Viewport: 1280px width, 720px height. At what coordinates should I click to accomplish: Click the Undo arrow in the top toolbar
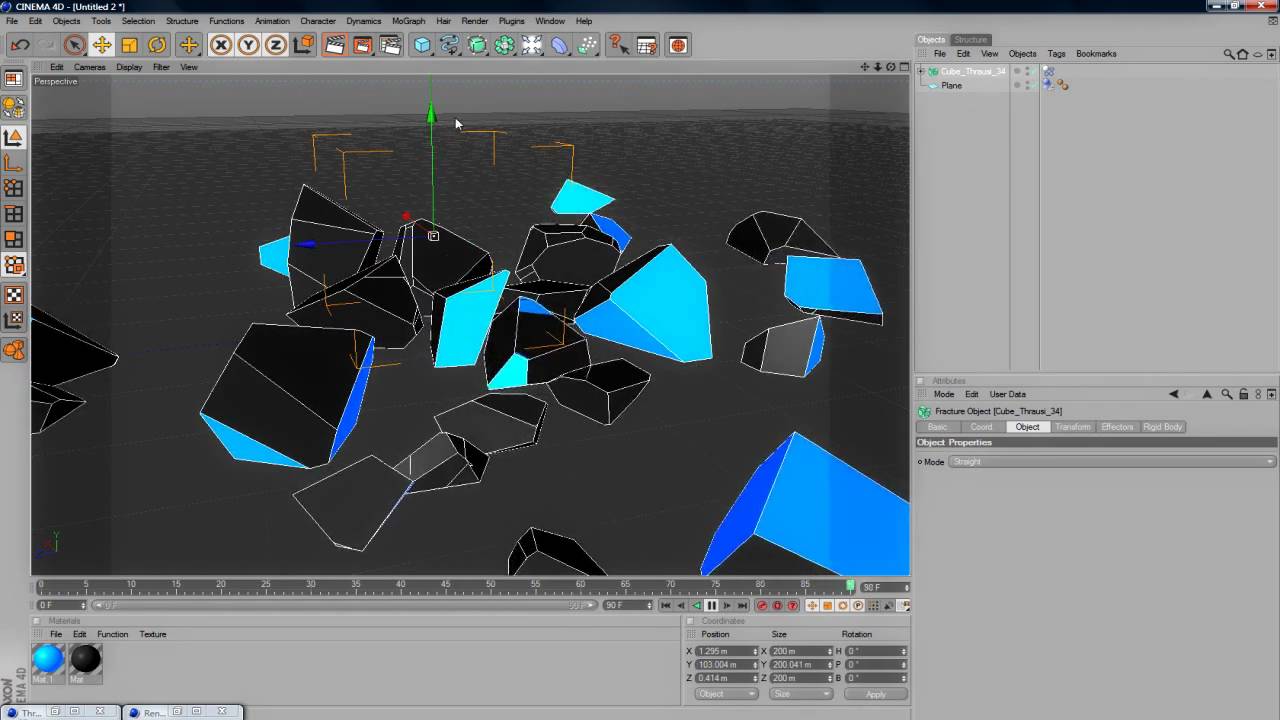tap(19, 45)
